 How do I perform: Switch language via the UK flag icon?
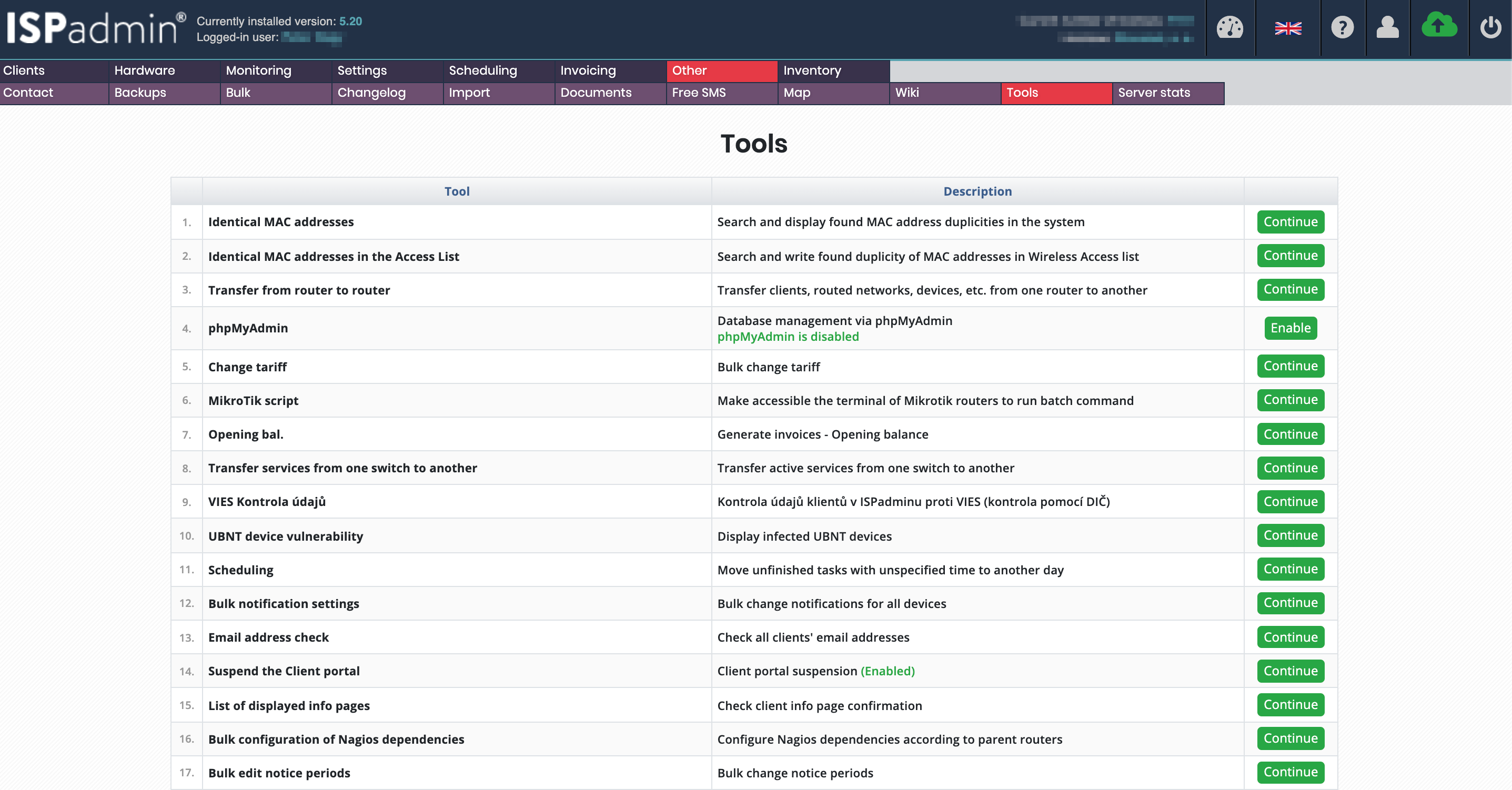pos(1288,28)
